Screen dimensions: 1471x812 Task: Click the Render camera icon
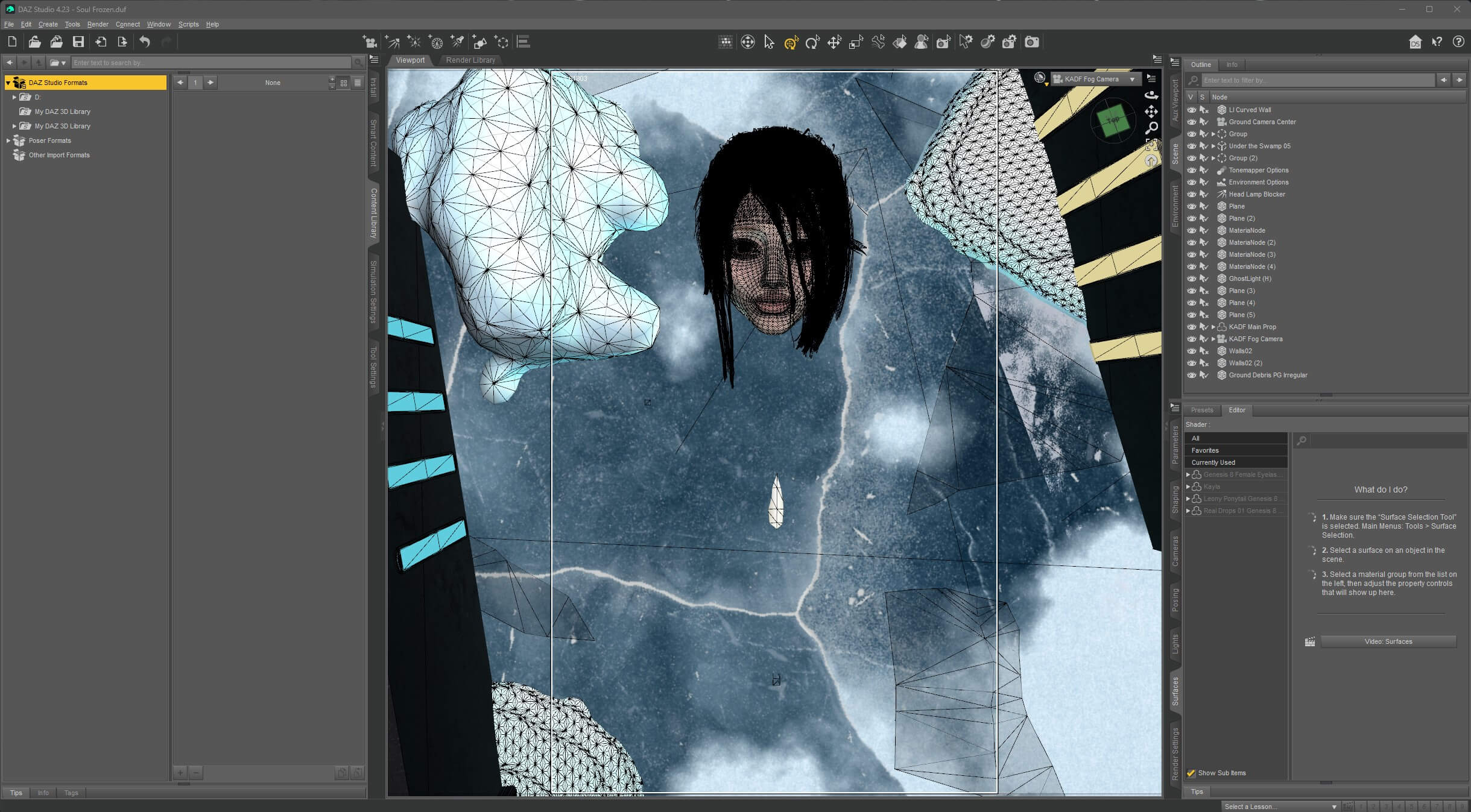1032,42
